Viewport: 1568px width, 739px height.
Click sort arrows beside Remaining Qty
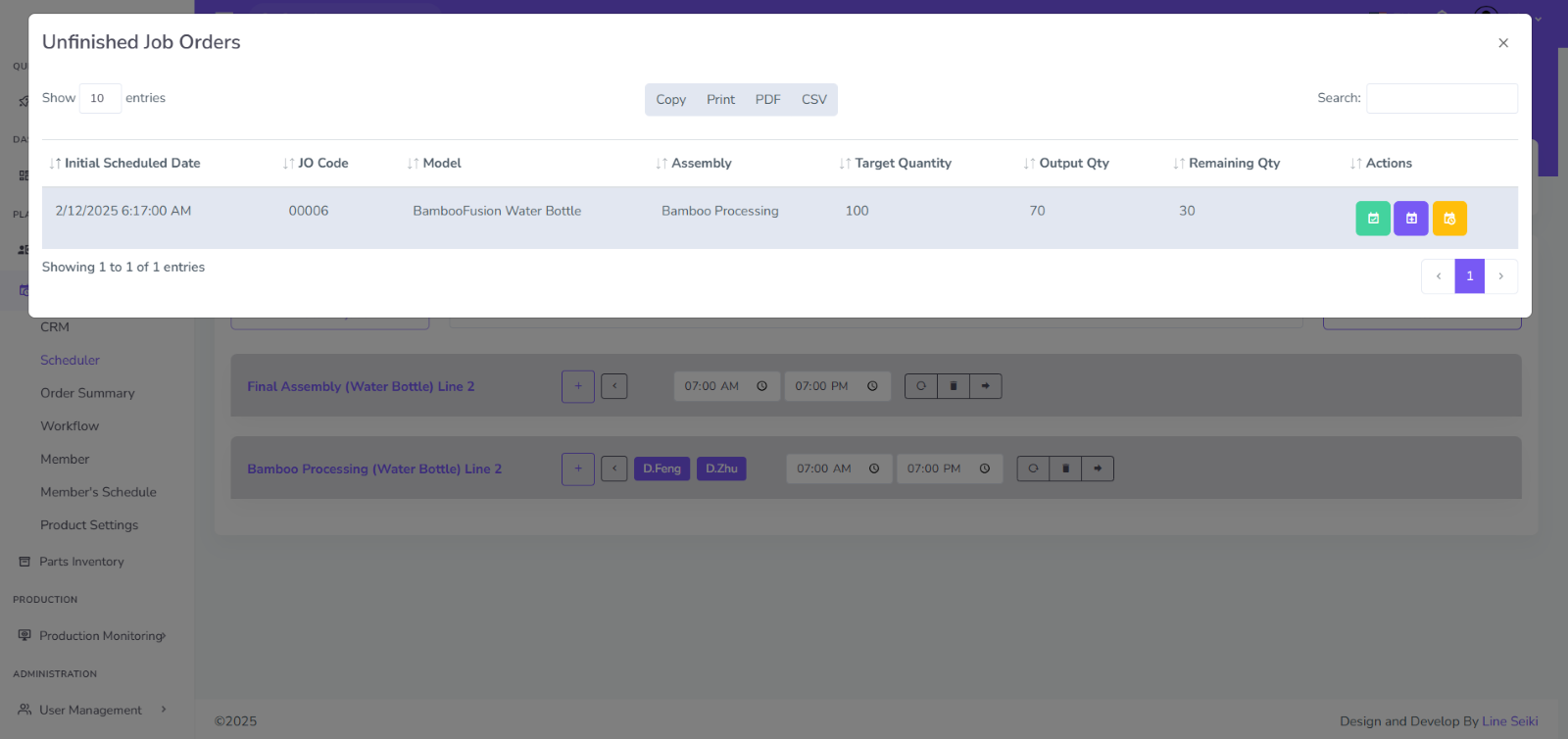(1179, 164)
